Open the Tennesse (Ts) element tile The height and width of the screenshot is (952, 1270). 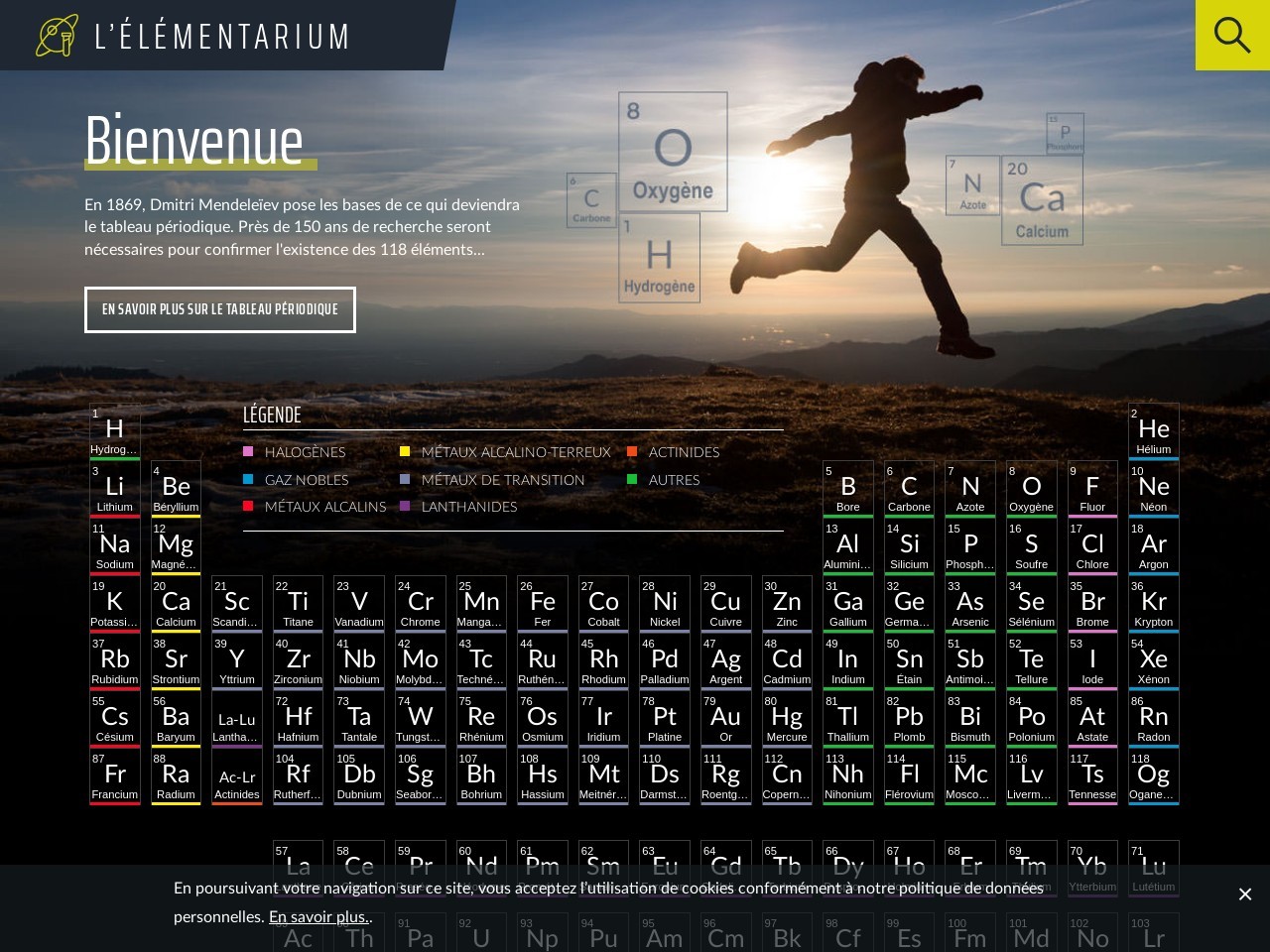[x=1092, y=776]
